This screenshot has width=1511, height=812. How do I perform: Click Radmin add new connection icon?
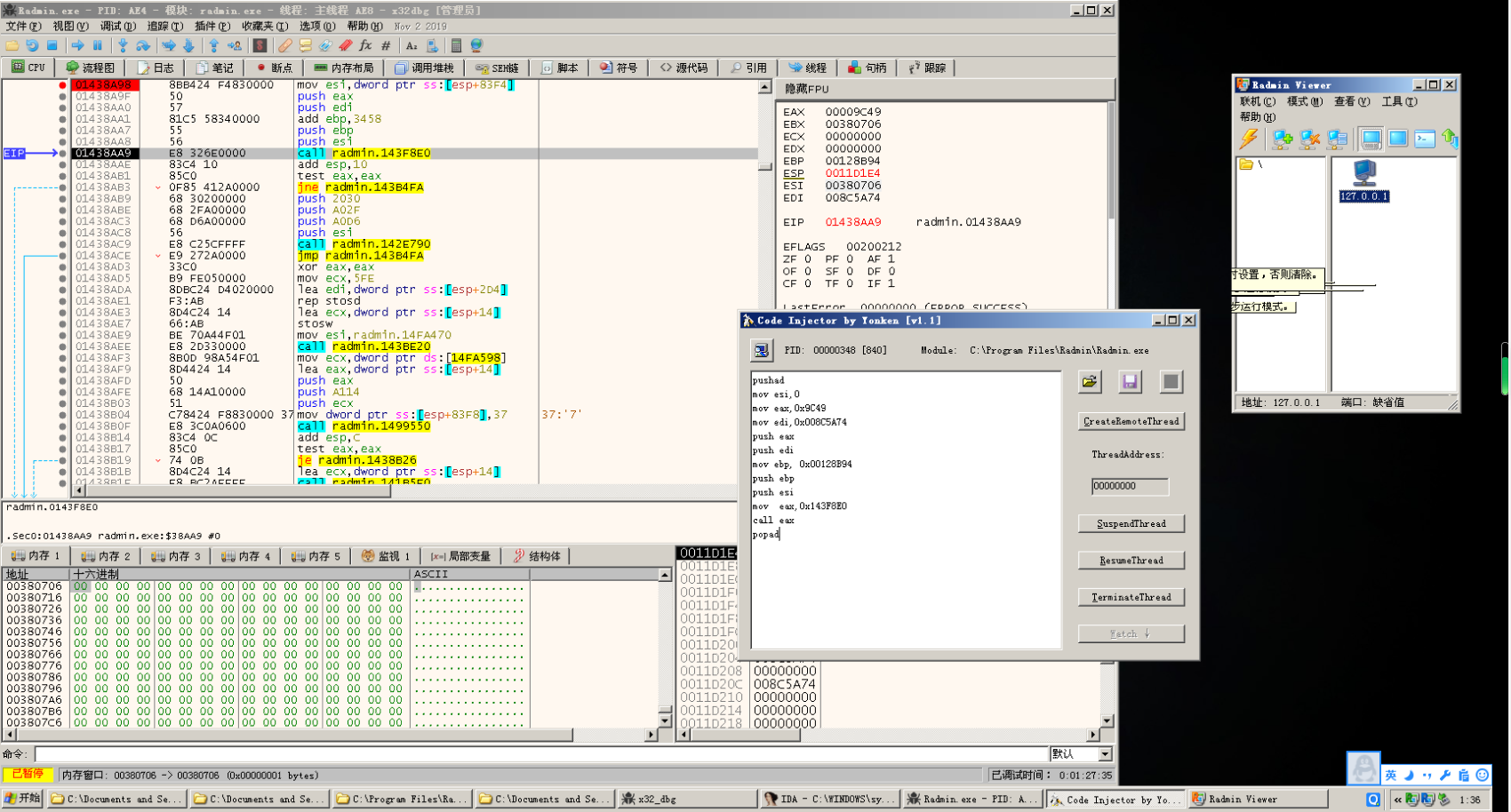coord(1282,139)
